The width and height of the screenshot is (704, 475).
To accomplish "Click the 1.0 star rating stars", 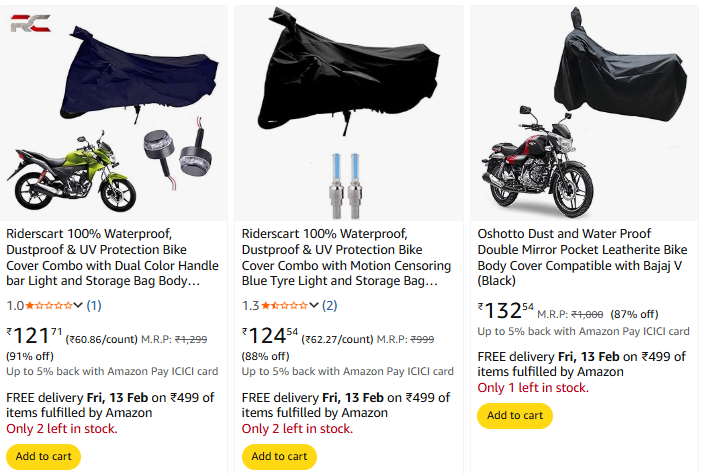I will coord(50,305).
